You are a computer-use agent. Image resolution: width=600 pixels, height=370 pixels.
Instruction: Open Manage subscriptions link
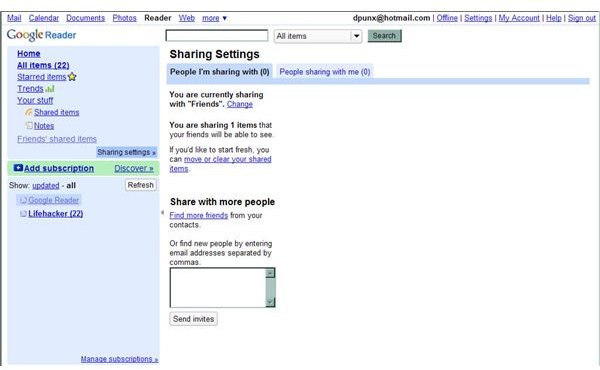click(x=119, y=359)
